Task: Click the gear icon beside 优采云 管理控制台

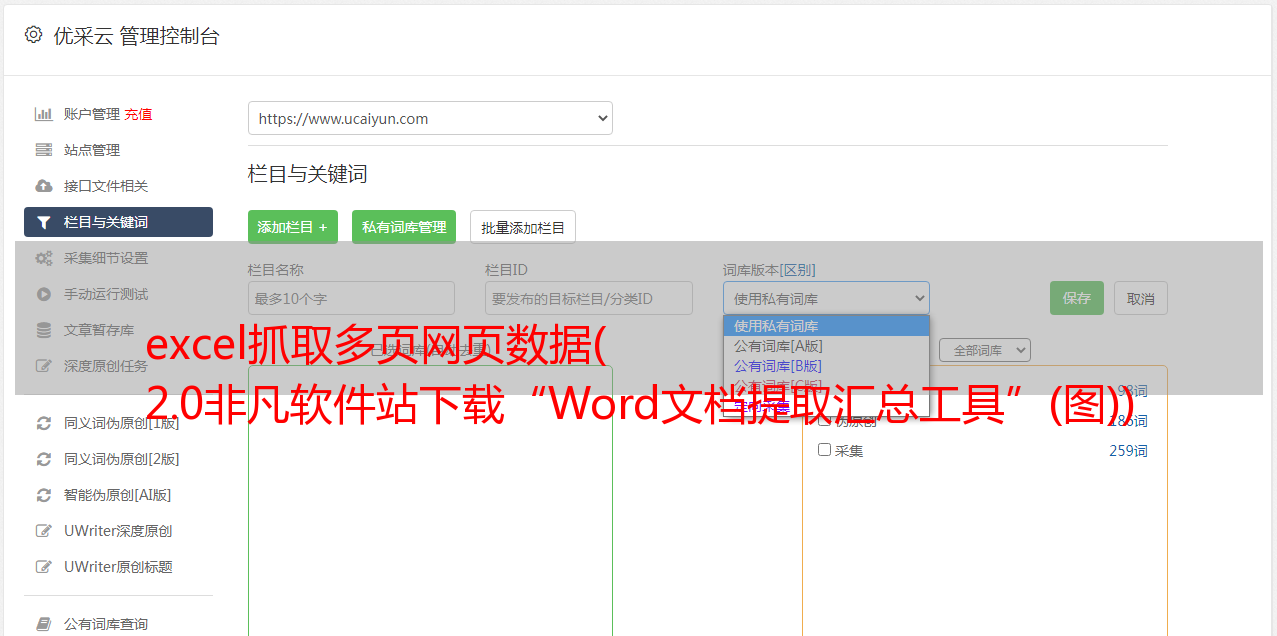Action: click(34, 35)
